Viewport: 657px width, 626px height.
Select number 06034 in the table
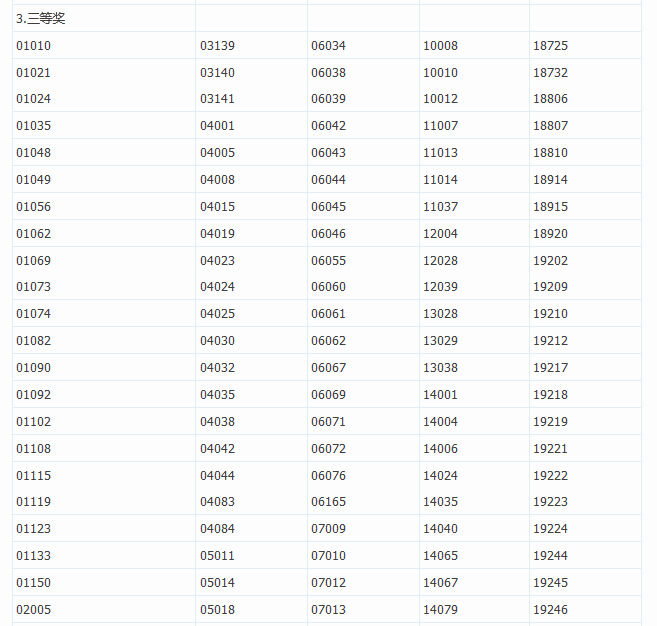[328, 46]
